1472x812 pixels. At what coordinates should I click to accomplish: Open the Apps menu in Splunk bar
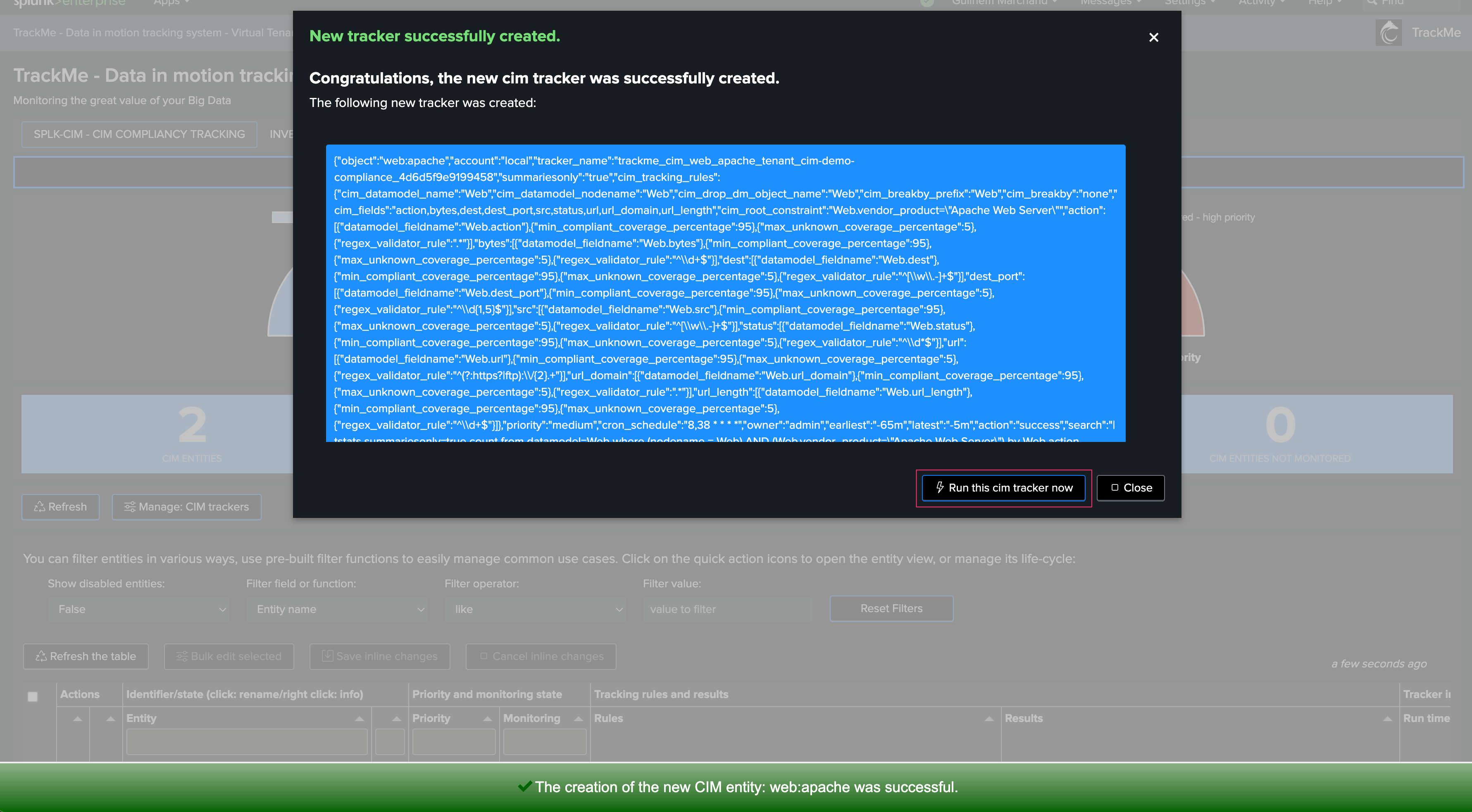pos(171,3)
